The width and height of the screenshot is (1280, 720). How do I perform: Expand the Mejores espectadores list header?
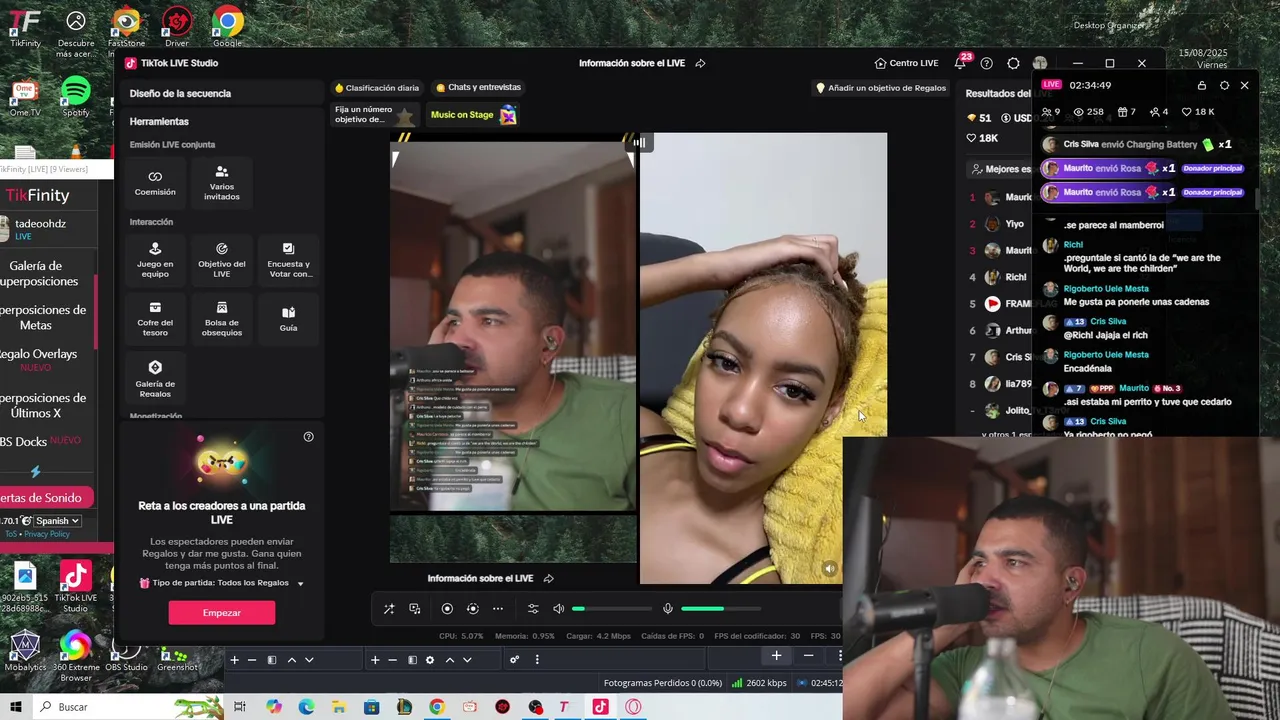pos(1001,169)
